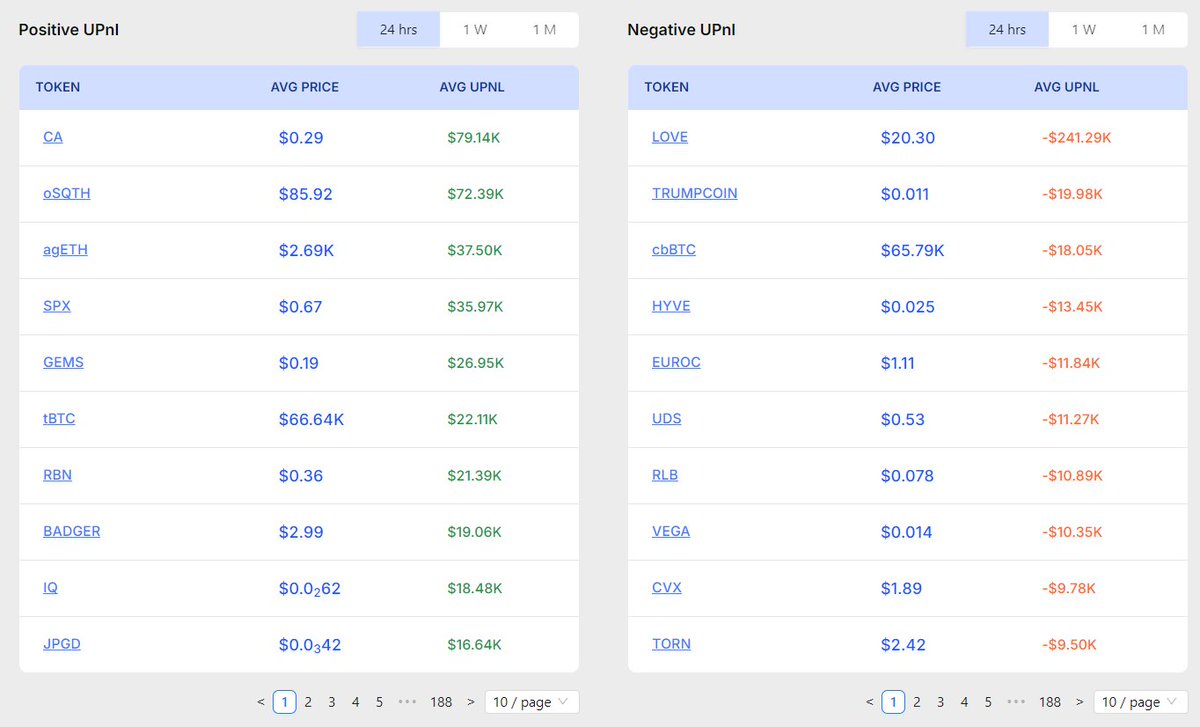Click the $20.30 price for LOVE
Image resolution: width=1200 pixels, height=727 pixels.
click(x=908, y=138)
